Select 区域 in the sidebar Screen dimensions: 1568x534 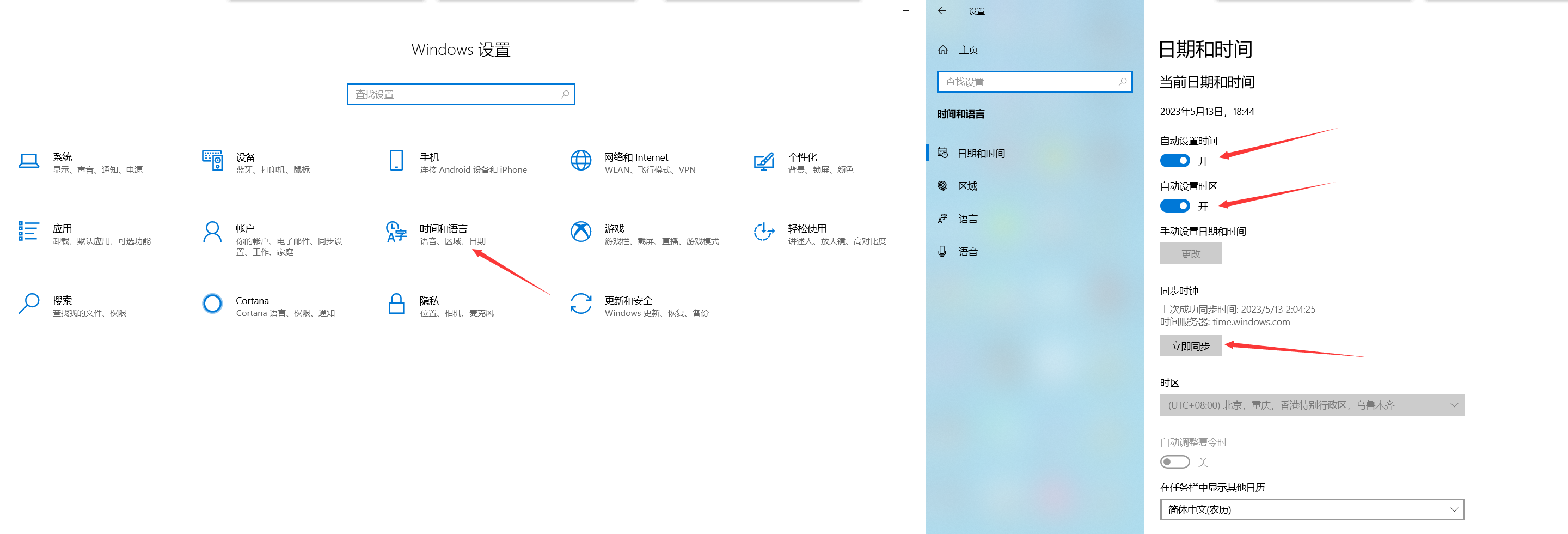tap(1035, 186)
